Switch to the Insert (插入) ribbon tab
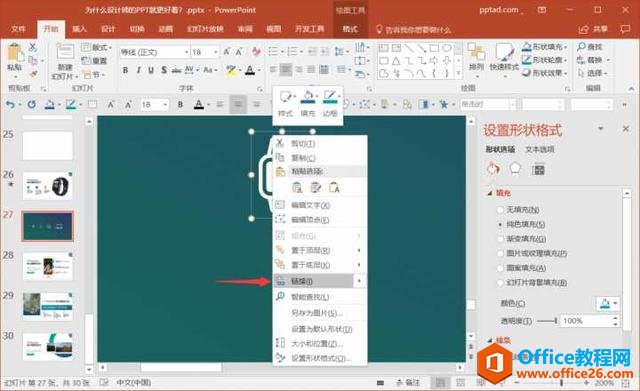 (79, 29)
